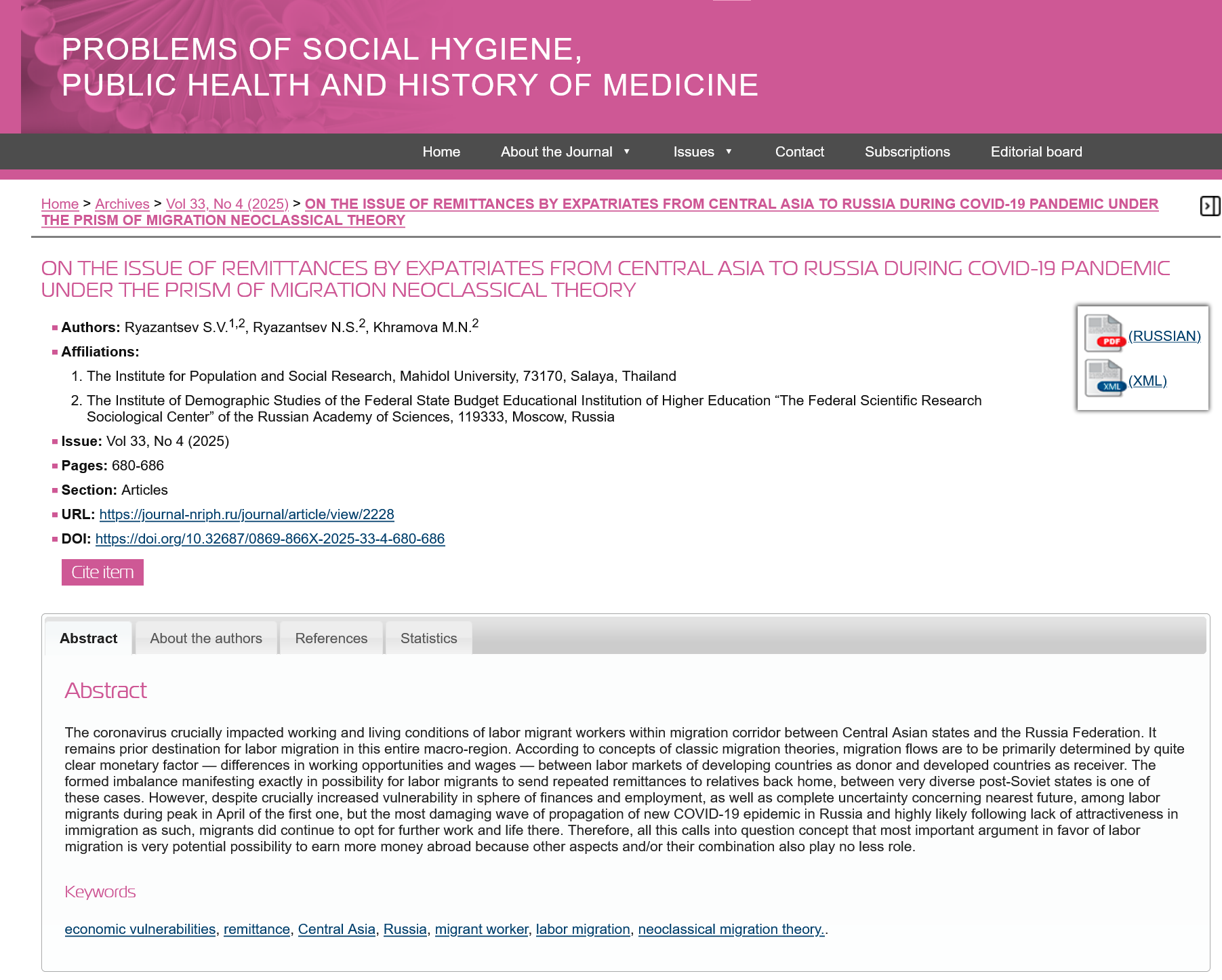The width and height of the screenshot is (1222, 980).
Task: Toggle the sidebar collapse icon
Action: click(x=1209, y=206)
